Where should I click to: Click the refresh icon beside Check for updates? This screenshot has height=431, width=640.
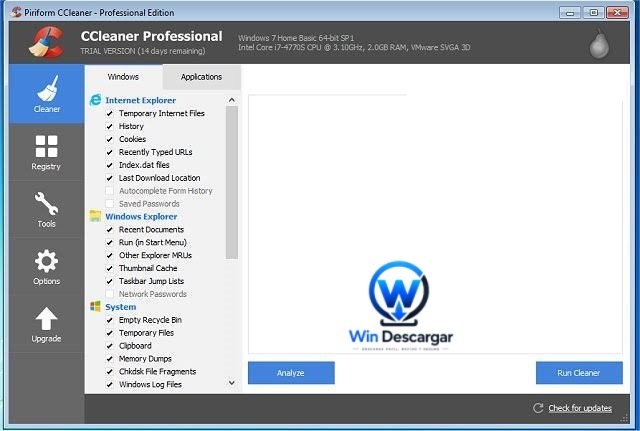point(538,408)
